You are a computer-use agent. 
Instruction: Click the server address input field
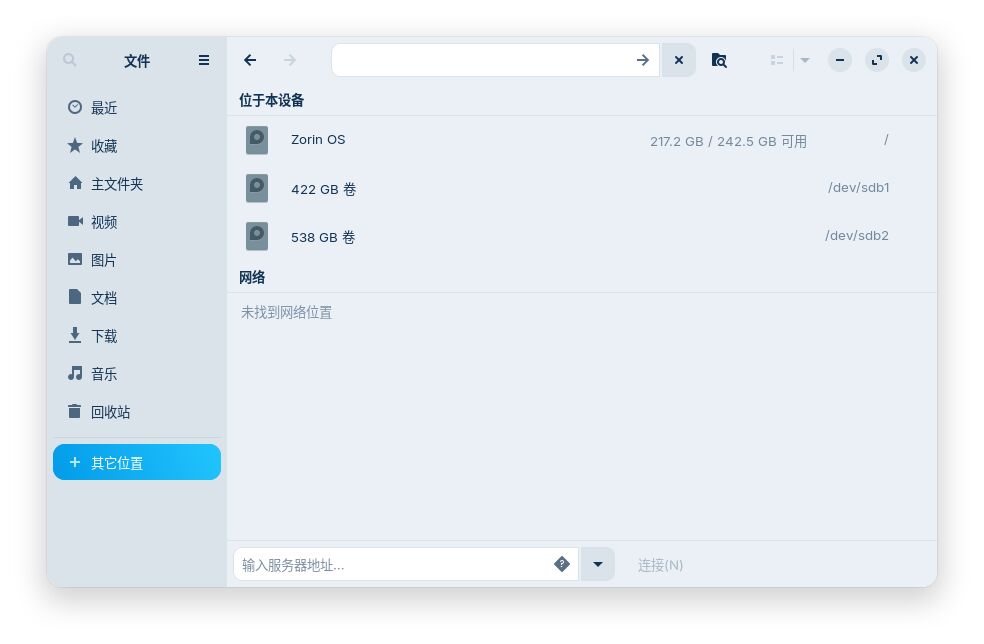click(x=390, y=565)
